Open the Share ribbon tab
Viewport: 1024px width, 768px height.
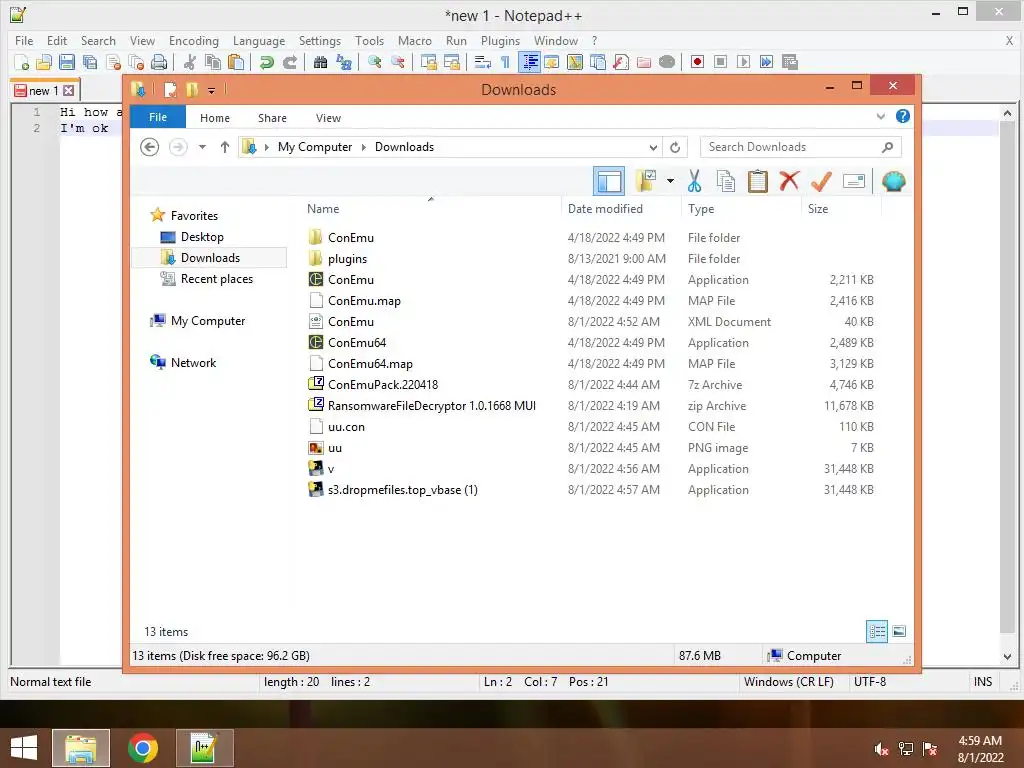[x=272, y=118]
